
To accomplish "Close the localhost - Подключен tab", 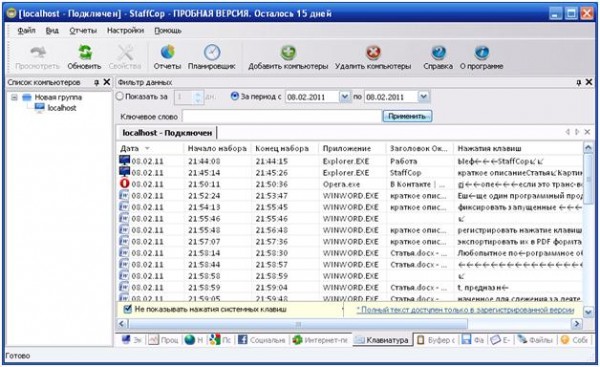I will [x=587, y=132].
